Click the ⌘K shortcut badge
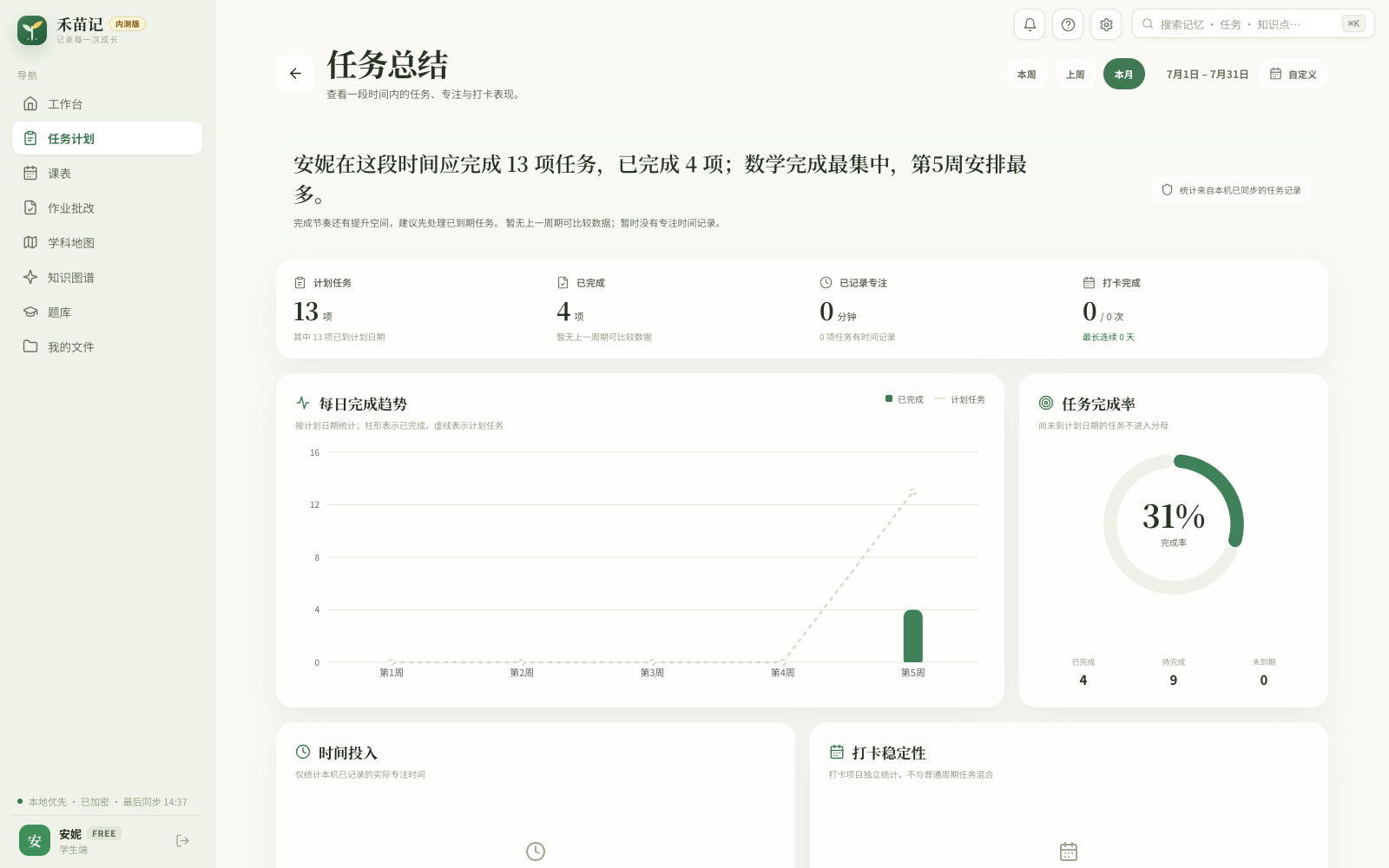The height and width of the screenshot is (868, 1389). click(1353, 24)
